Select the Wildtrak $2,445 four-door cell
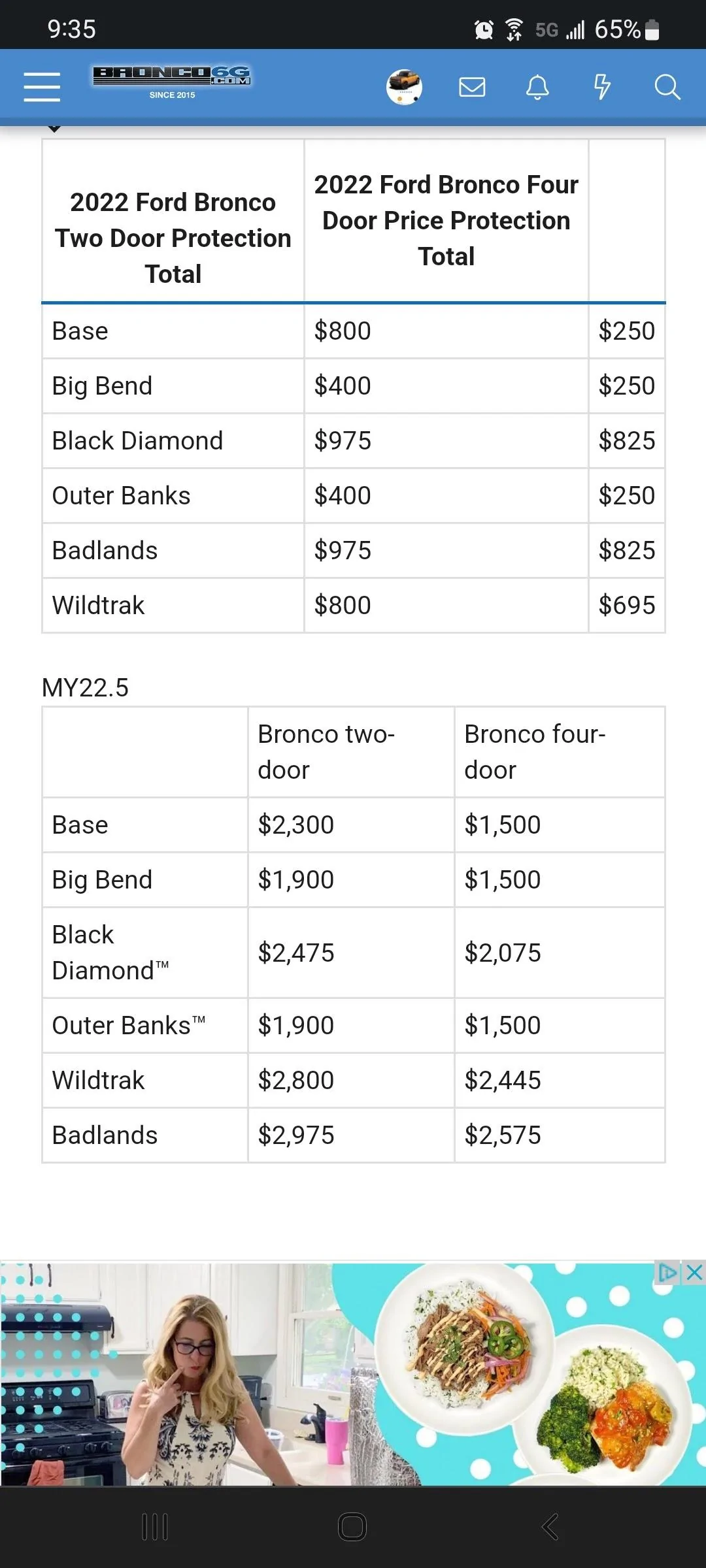The width and height of the screenshot is (706, 1568). click(x=560, y=1081)
